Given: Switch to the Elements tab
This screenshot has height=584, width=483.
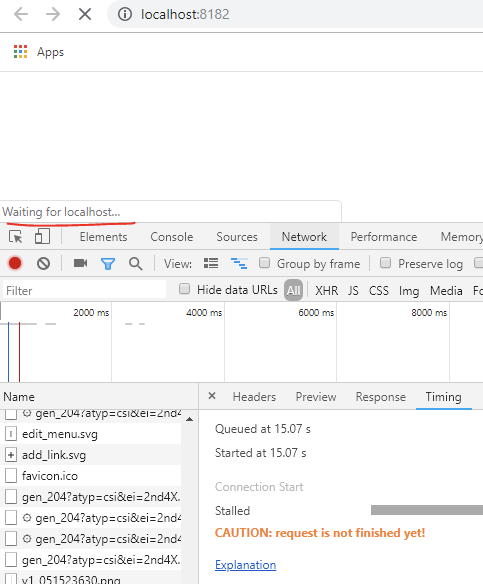Looking at the screenshot, I should (x=103, y=237).
